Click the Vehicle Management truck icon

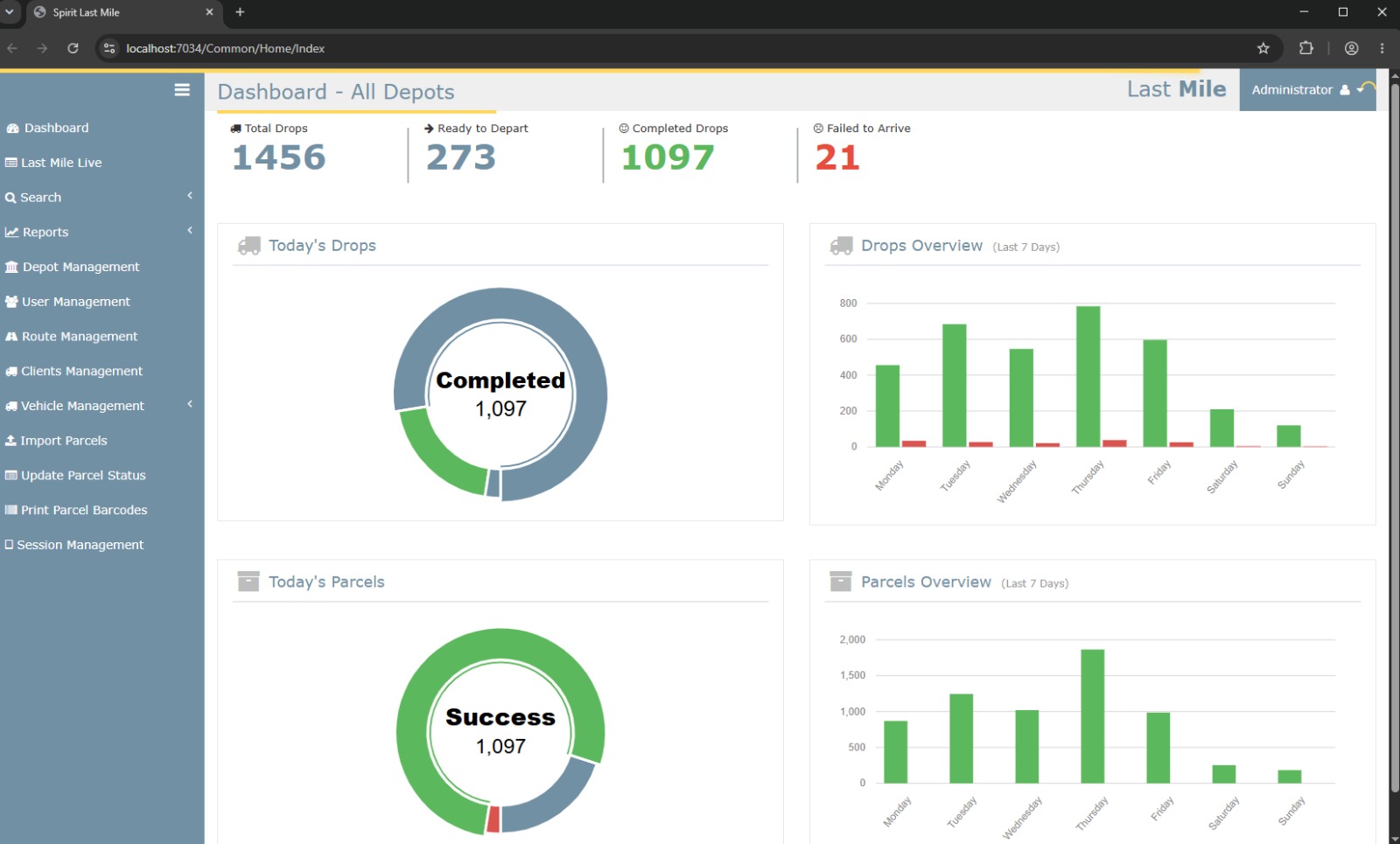pos(11,407)
